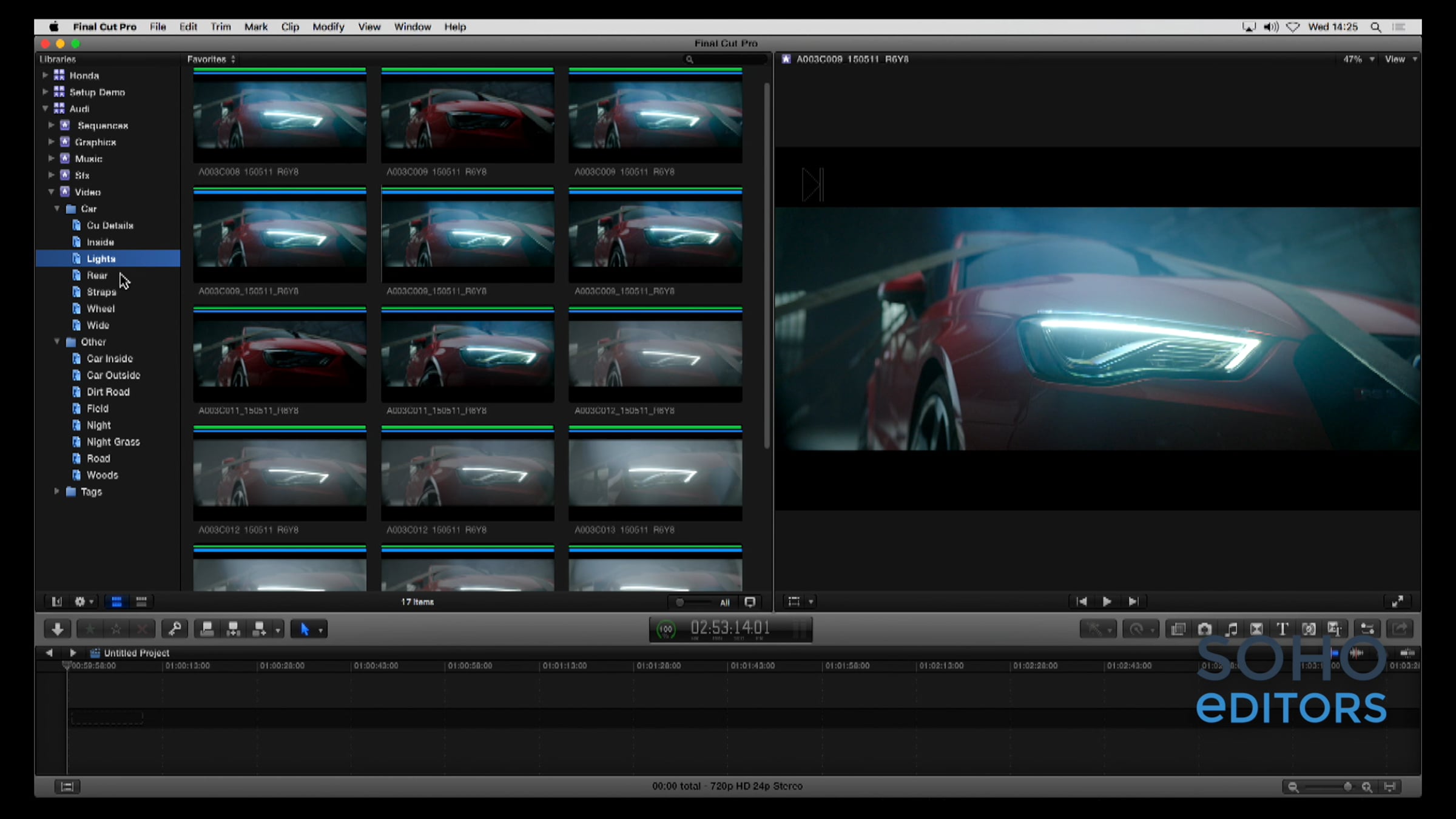Open the viewer zoom 47% dropdown

[x=1358, y=59]
